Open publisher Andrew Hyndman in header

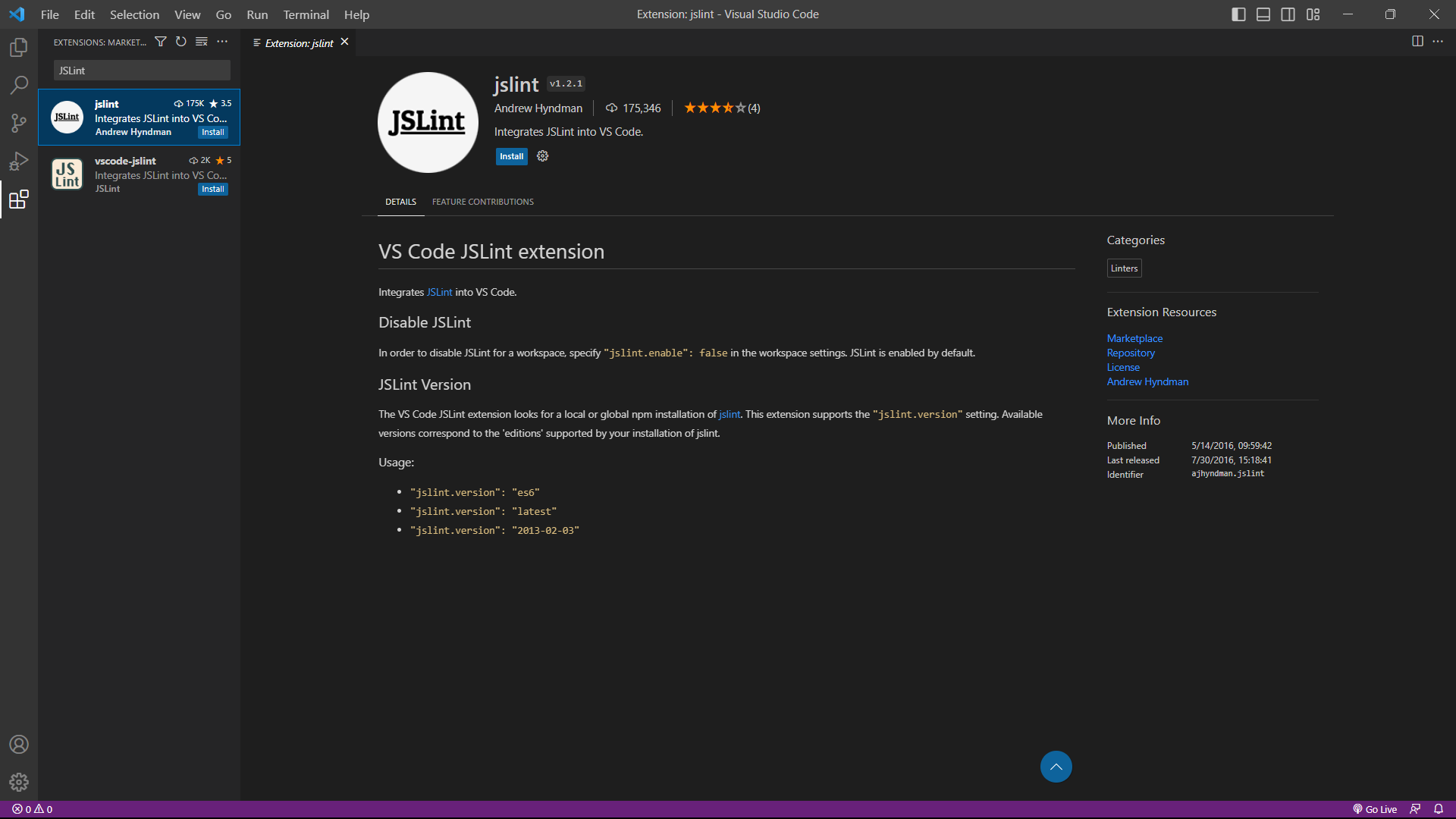(538, 108)
